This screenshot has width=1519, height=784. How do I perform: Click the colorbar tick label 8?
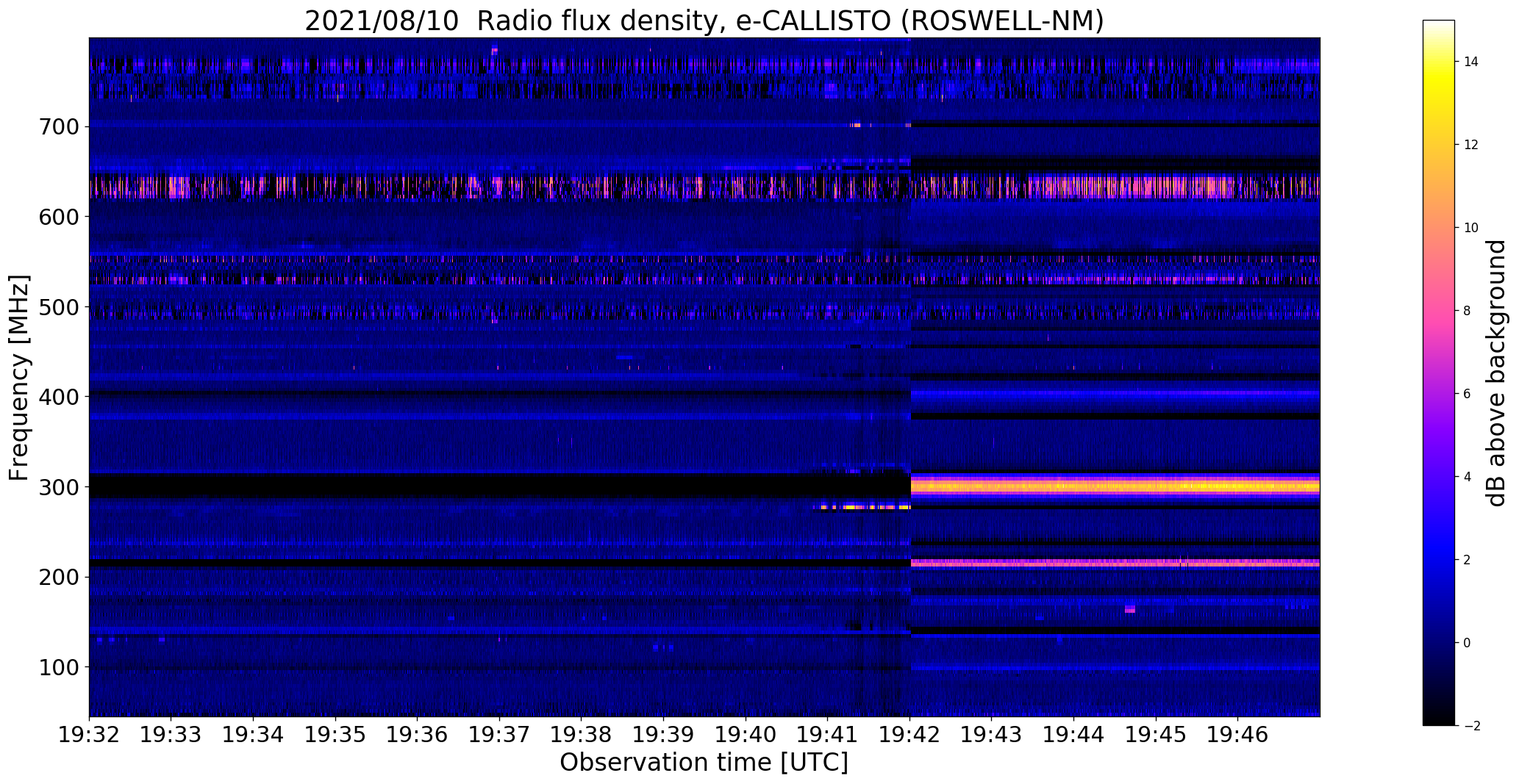tap(1468, 311)
